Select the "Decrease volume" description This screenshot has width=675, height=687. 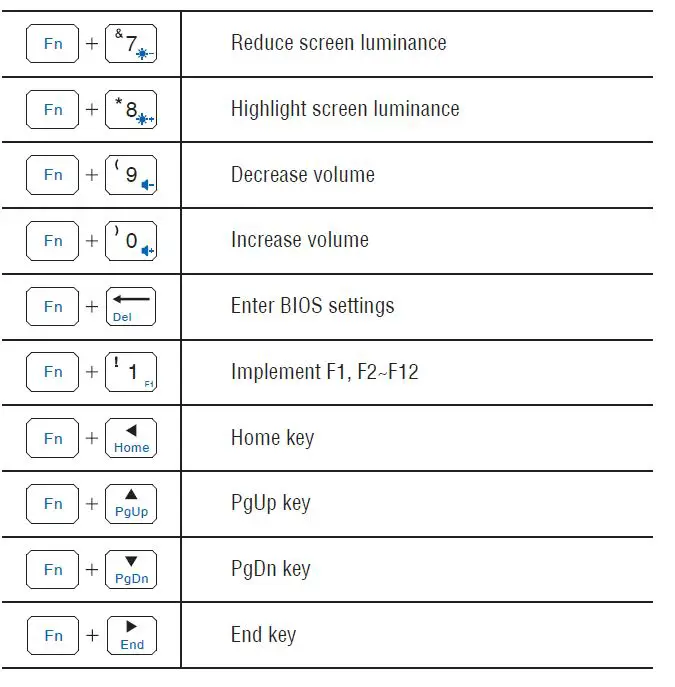click(302, 175)
